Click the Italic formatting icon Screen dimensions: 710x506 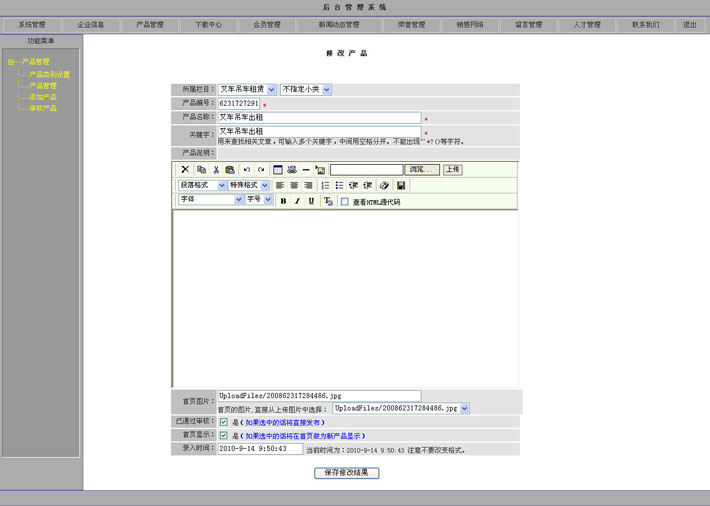[297, 201]
